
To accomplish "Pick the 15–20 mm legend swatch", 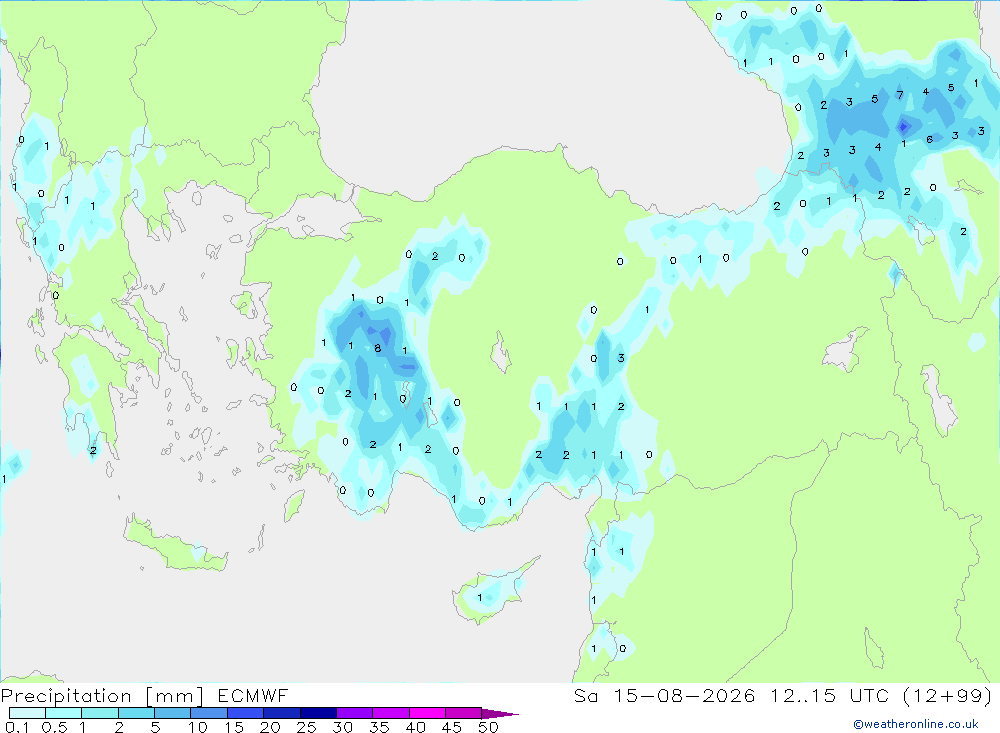I will click(246, 713).
